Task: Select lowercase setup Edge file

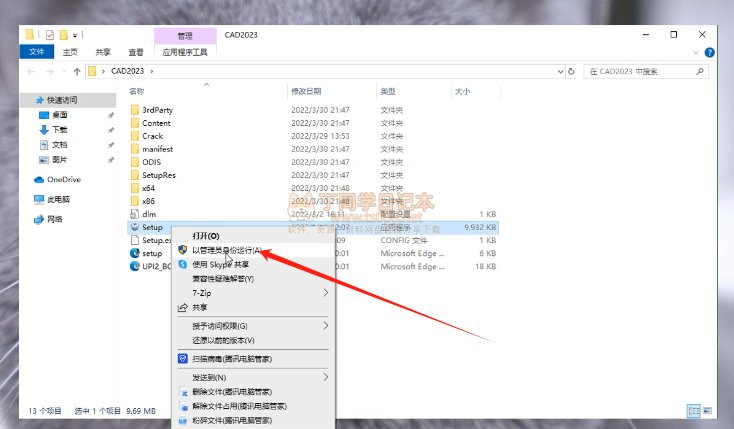Action: [152, 253]
